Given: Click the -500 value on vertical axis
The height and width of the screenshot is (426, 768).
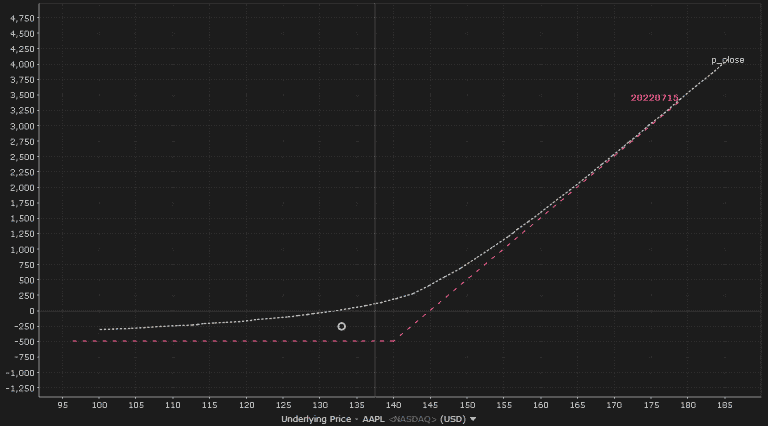Looking at the screenshot, I should pos(23,342).
